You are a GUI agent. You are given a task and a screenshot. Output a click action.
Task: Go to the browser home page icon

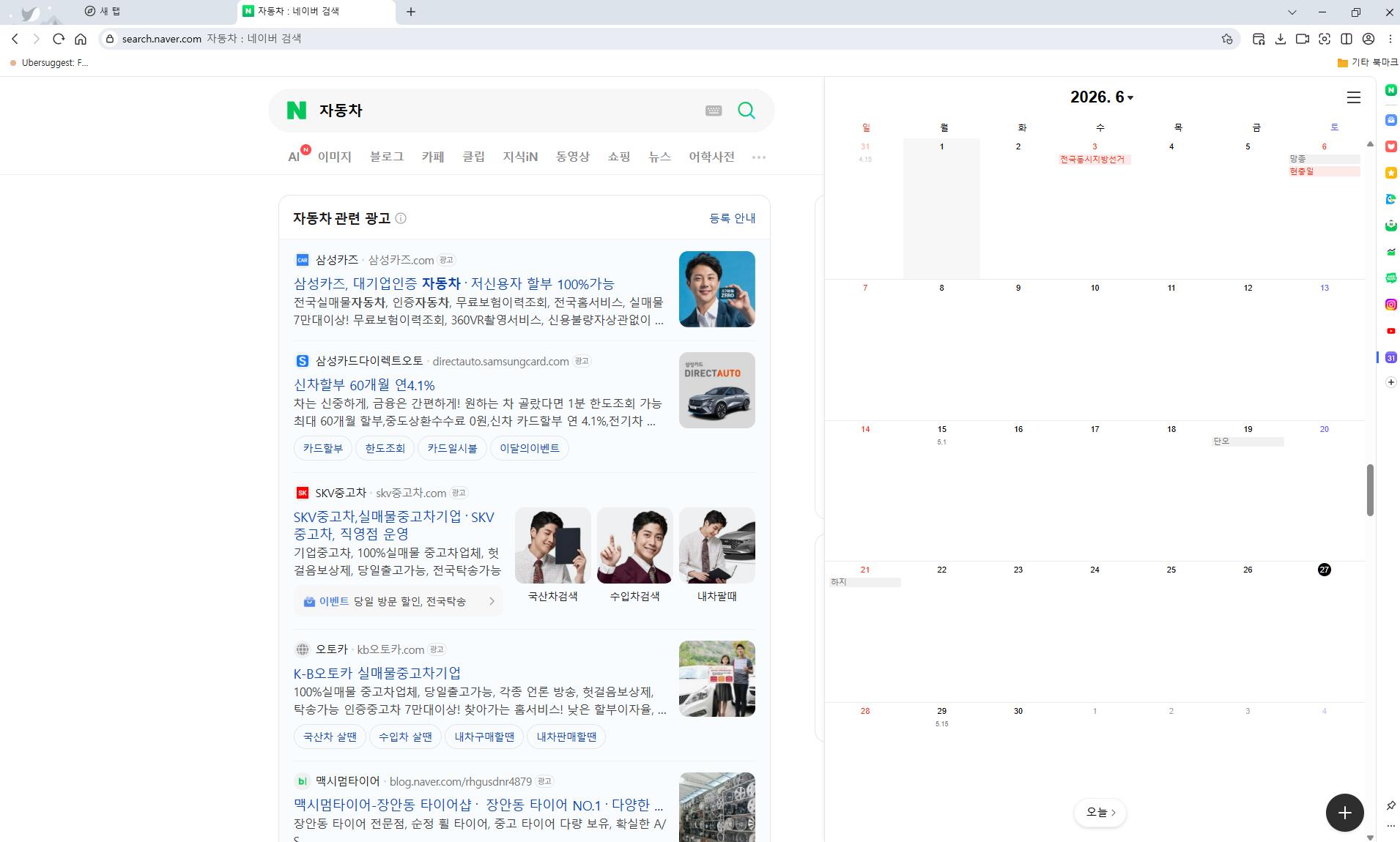(81, 39)
